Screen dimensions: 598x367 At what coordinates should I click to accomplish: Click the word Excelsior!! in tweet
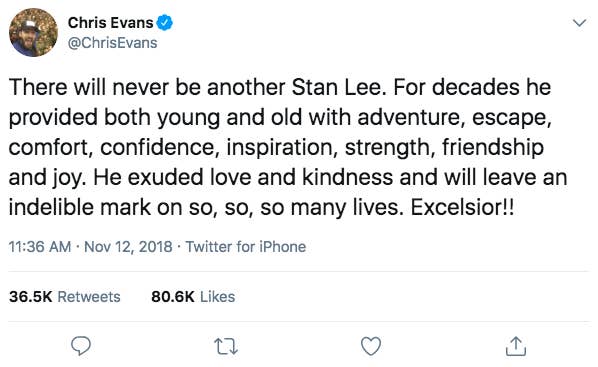tap(462, 208)
